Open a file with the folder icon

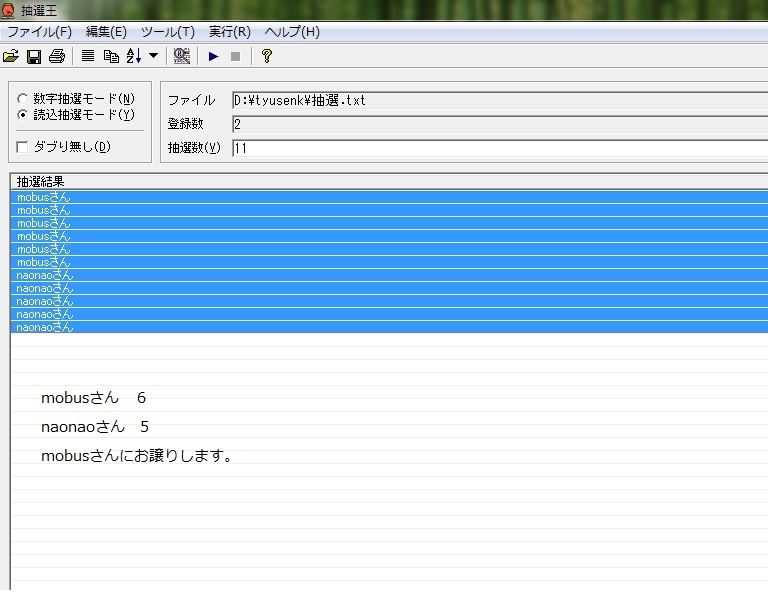(x=11, y=56)
